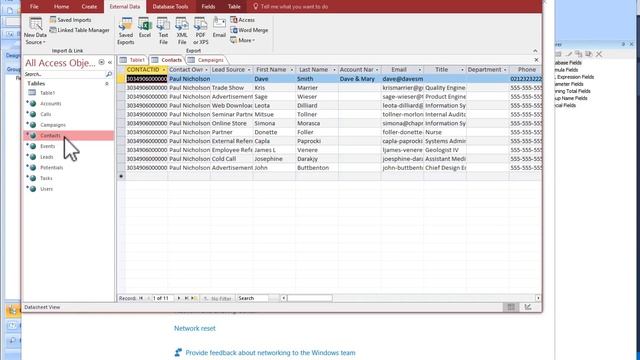
Task: Switch to the Table ribbon tab
Action: 234,7
